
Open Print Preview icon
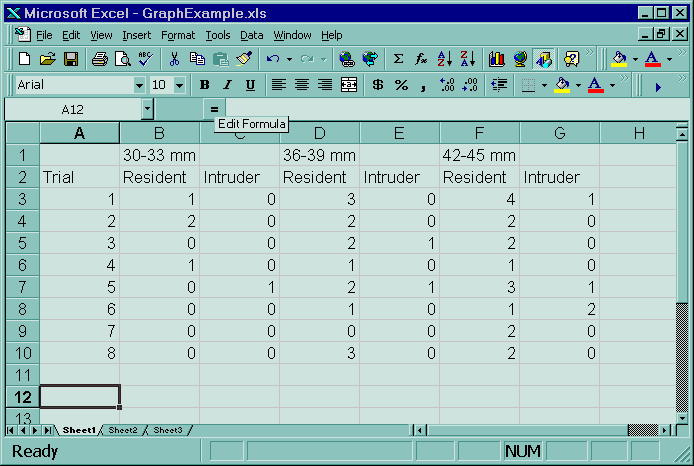coord(123,58)
